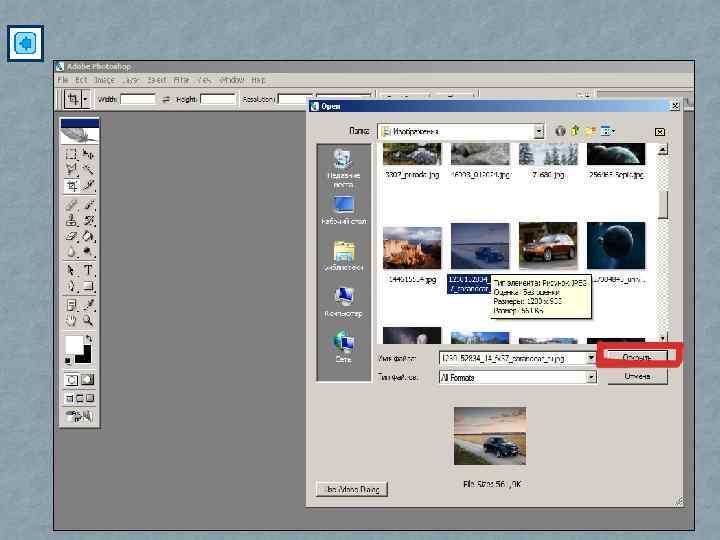
Task: Switch to Quick Mask mode
Action: coord(88,380)
